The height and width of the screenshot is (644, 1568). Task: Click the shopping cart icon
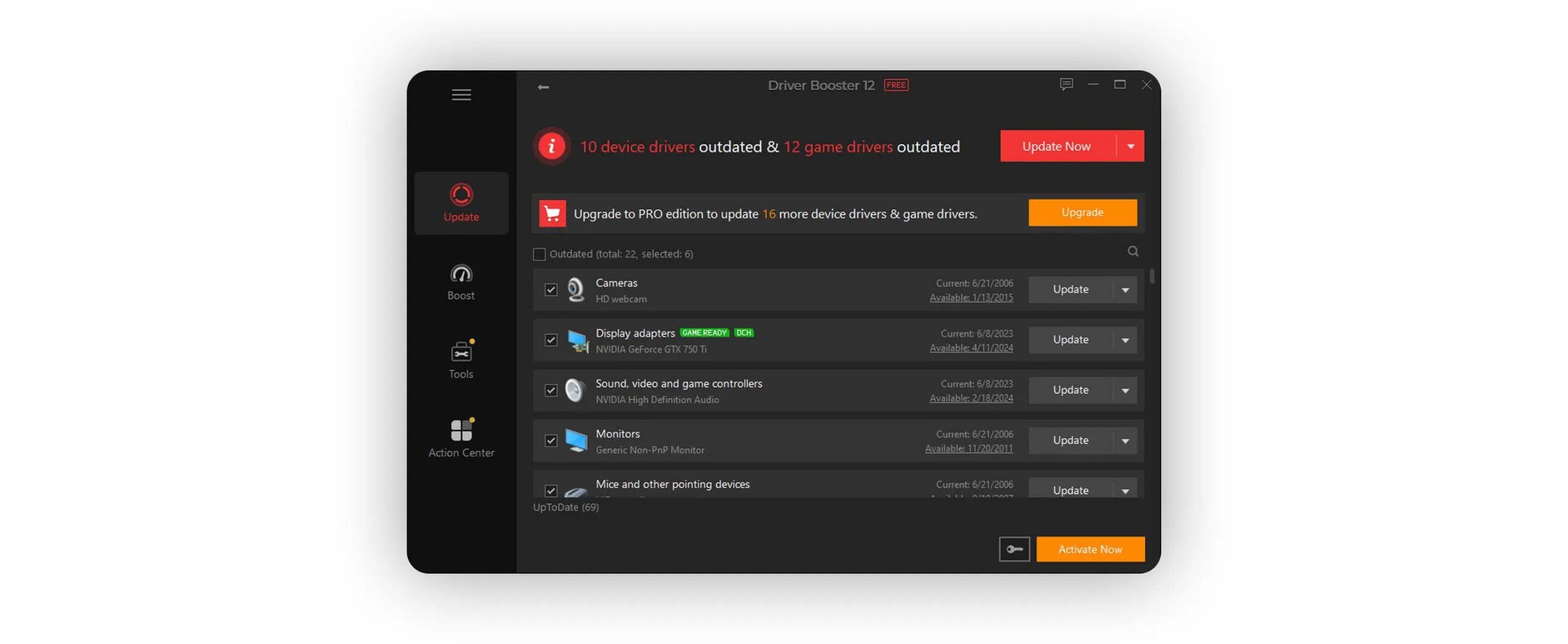[x=552, y=213]
